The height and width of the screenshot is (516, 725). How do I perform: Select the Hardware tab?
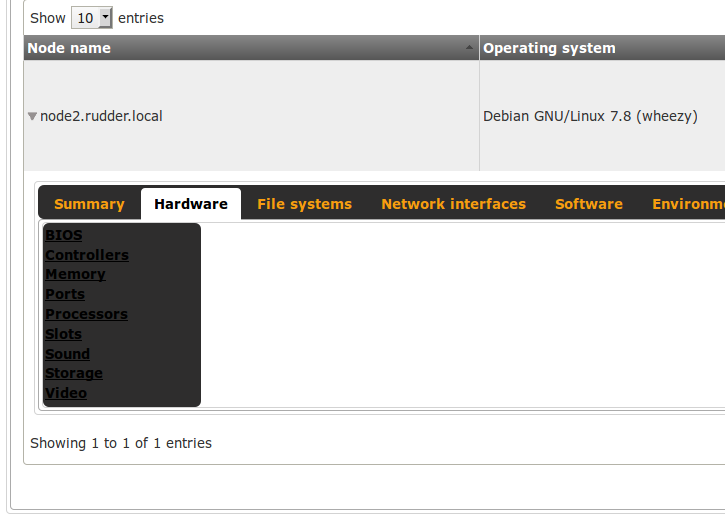pos(191,204)
